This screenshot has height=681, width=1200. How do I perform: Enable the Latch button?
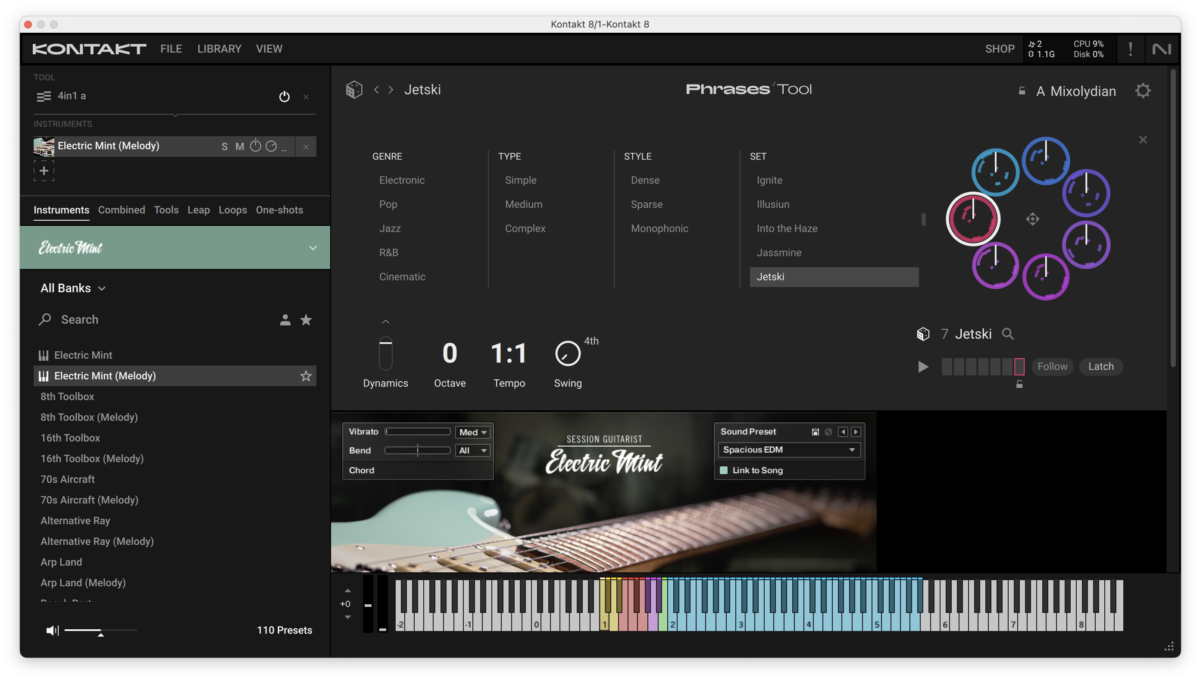pyautogui.click(x=1101, y=367)
